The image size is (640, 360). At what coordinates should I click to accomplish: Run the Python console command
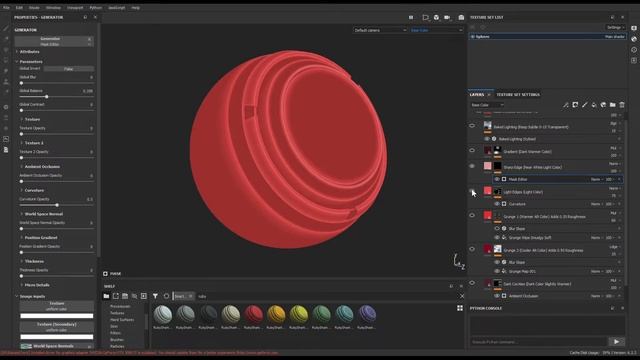pyautogui.click(x=616, y=342)
